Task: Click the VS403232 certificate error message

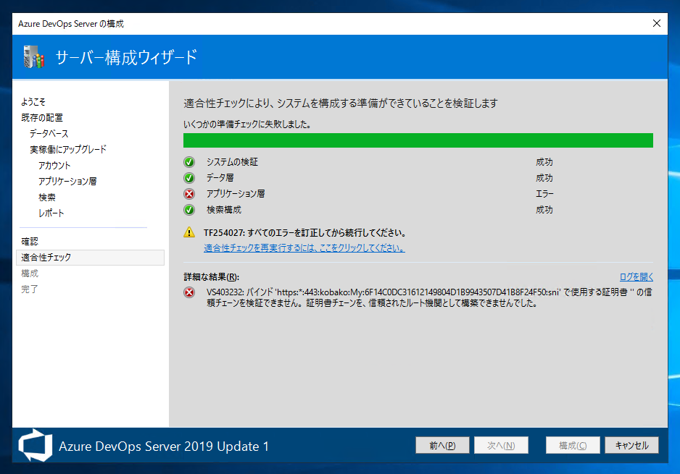Action: click(x=429, y=297)
